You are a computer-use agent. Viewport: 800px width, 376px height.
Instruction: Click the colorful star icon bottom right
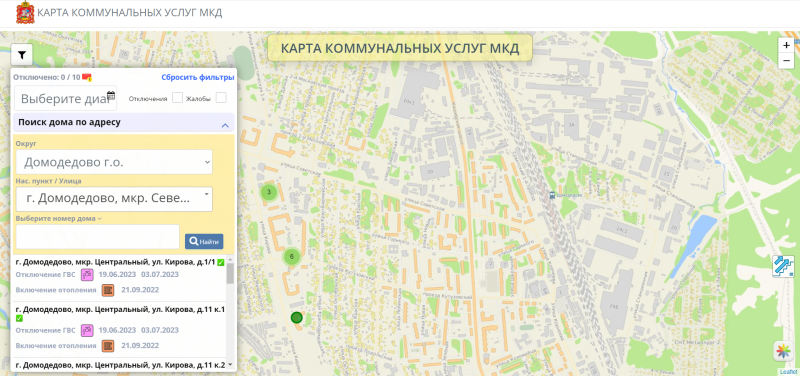pos(783,351)
